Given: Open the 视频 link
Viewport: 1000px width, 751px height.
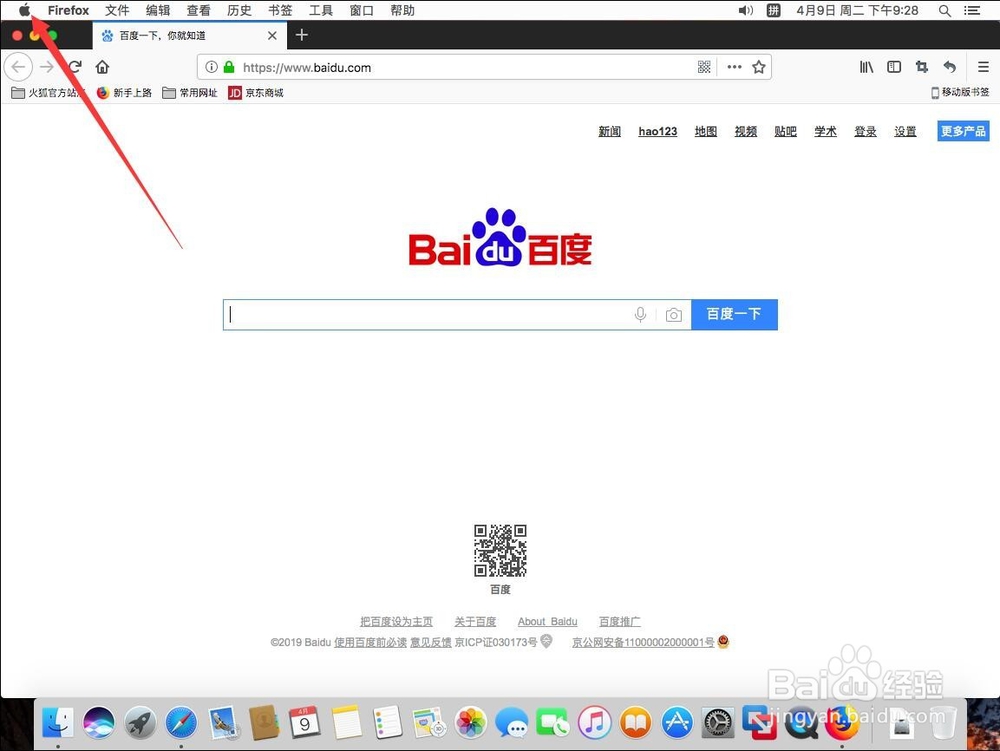Looking at the screenshot, I should pos(746,131).
